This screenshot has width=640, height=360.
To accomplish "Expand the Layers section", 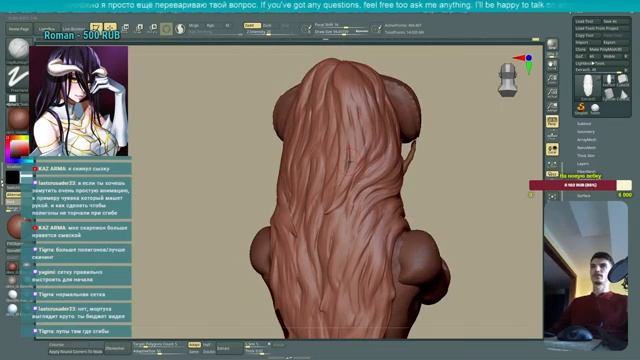I will coord(583,164).
